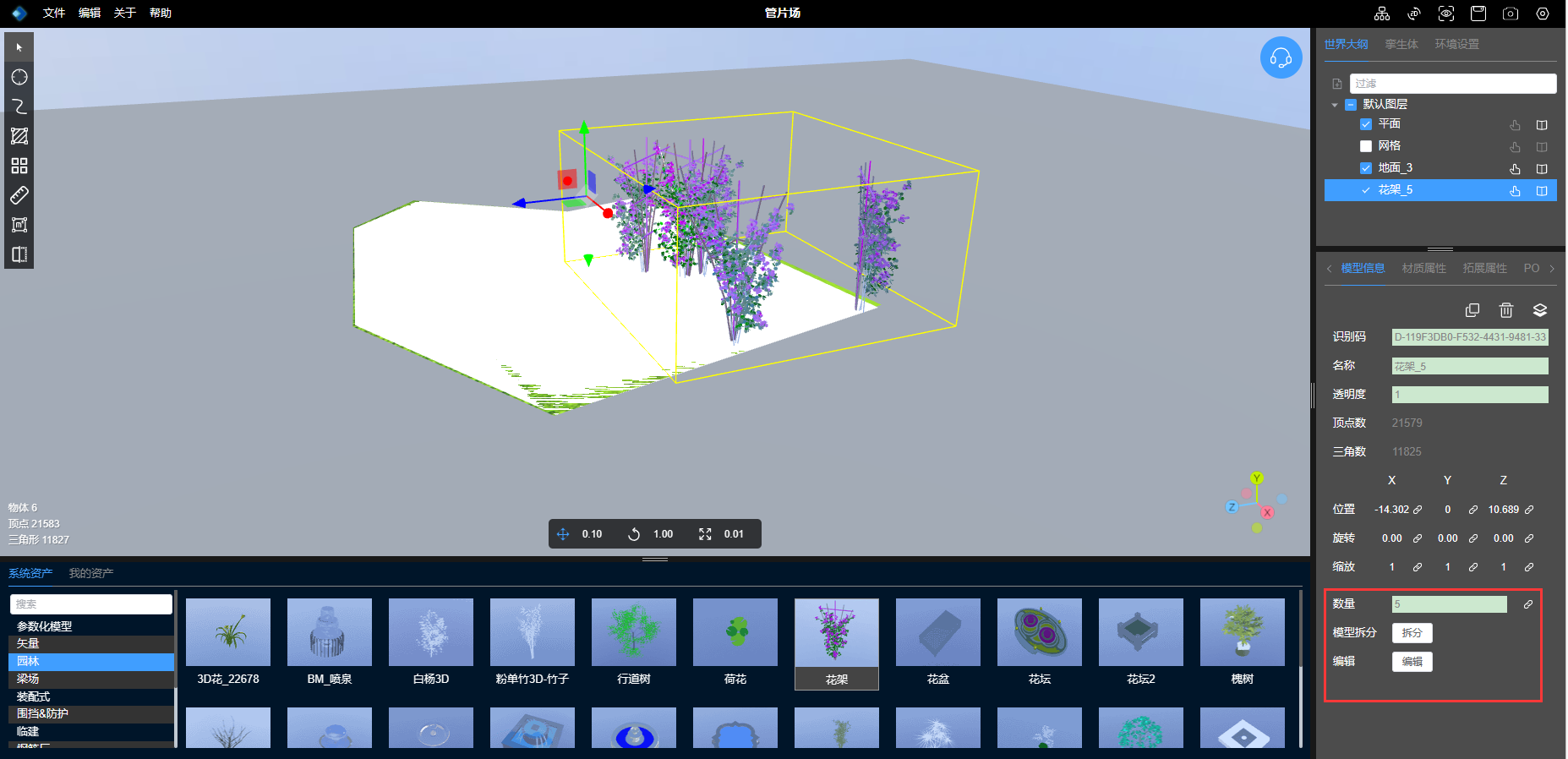Select the ruler measure tool
Image resolution: width=1568 pixels, height=759 pixels.
19,195
